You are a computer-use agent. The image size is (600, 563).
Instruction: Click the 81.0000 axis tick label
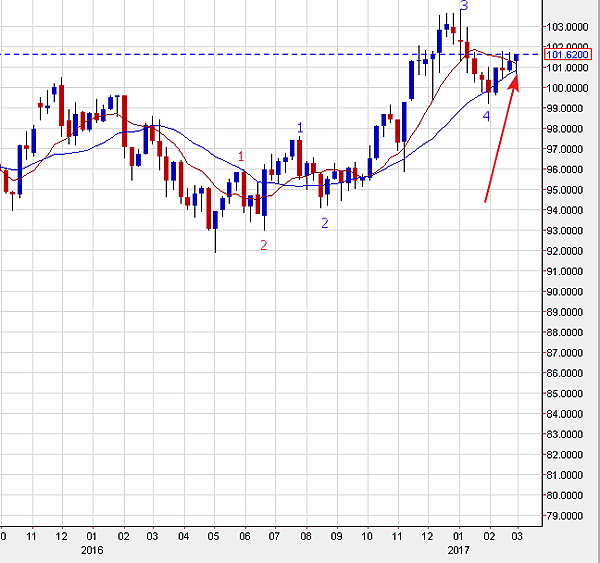pyautogui.click(x=567, y=475)
